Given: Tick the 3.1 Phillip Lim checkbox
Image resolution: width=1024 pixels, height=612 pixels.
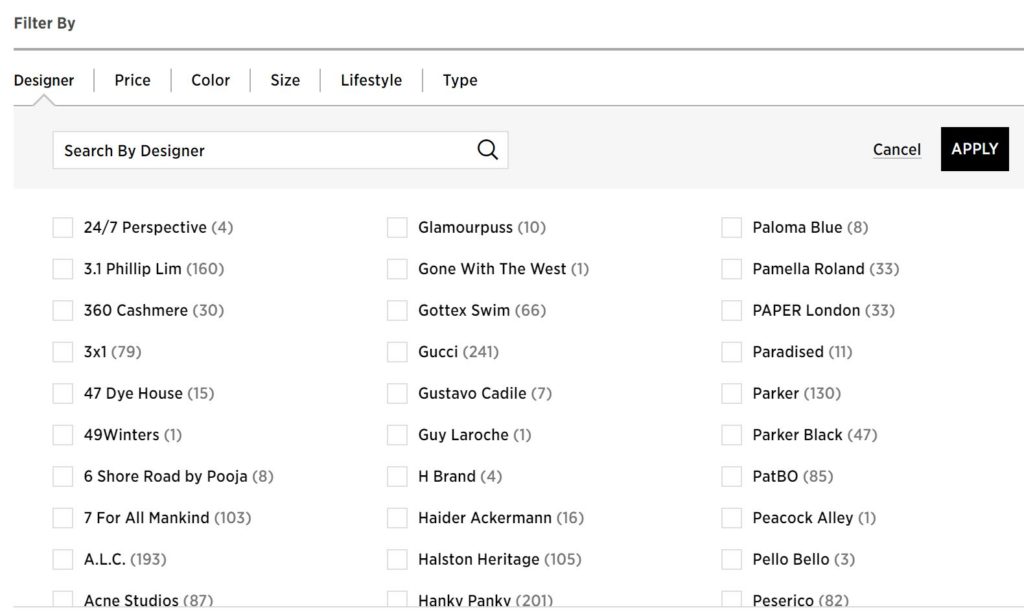Looking at the screenshot, I should (63, 269).
